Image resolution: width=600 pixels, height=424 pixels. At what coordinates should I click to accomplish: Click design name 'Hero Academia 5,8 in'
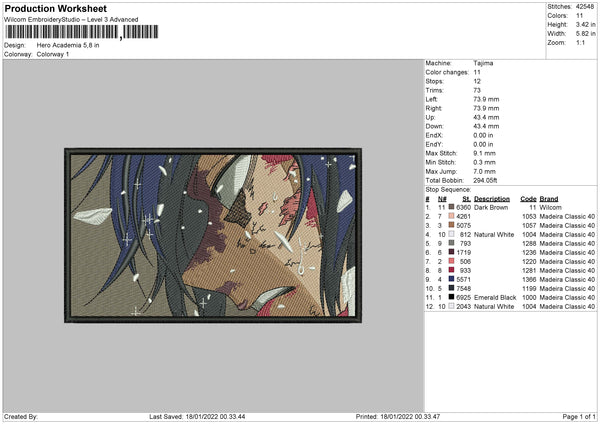tap(68, 45)
